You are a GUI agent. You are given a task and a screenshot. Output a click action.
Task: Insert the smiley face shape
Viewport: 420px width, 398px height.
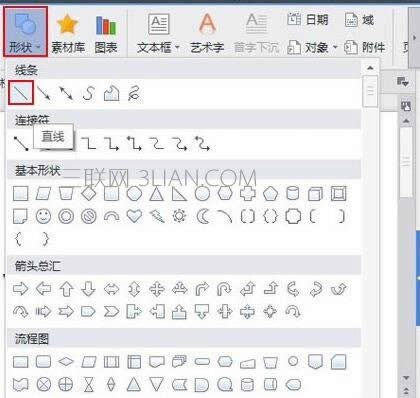tap(43, 216)
